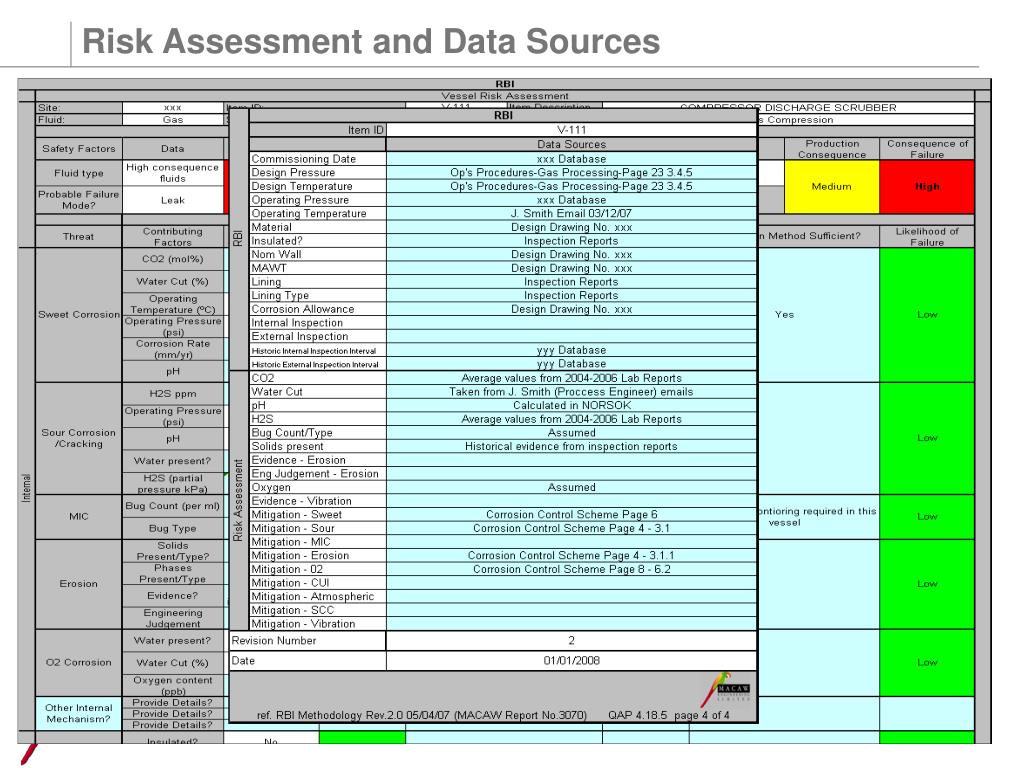The width and height of the screenshot is (1024, 768).
Task: Select 'High consequence fluids' data cell
Action: (172, 173)
